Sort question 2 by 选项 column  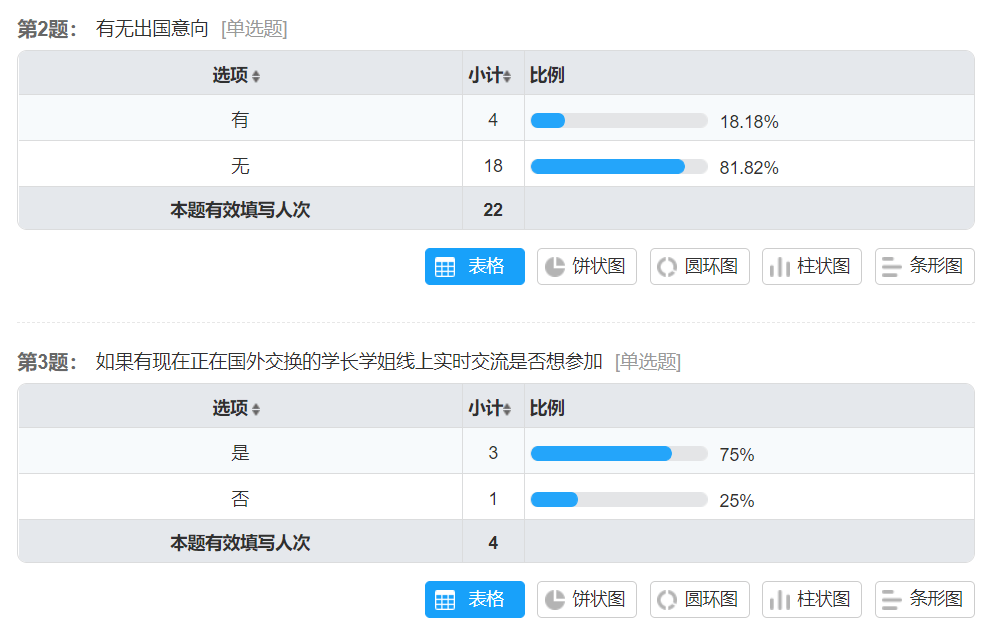[x=236, y=75]
